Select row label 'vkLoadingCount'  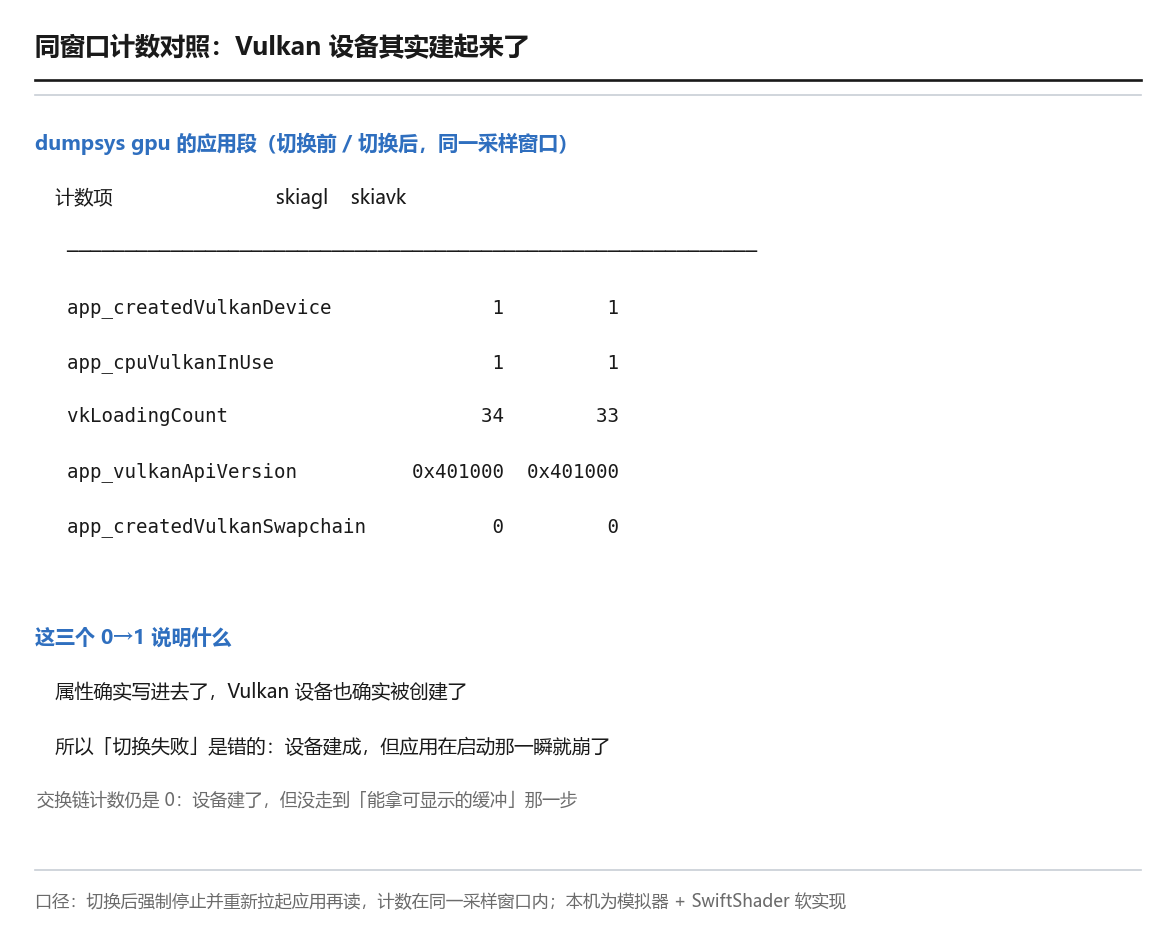(x=147, y=415)
